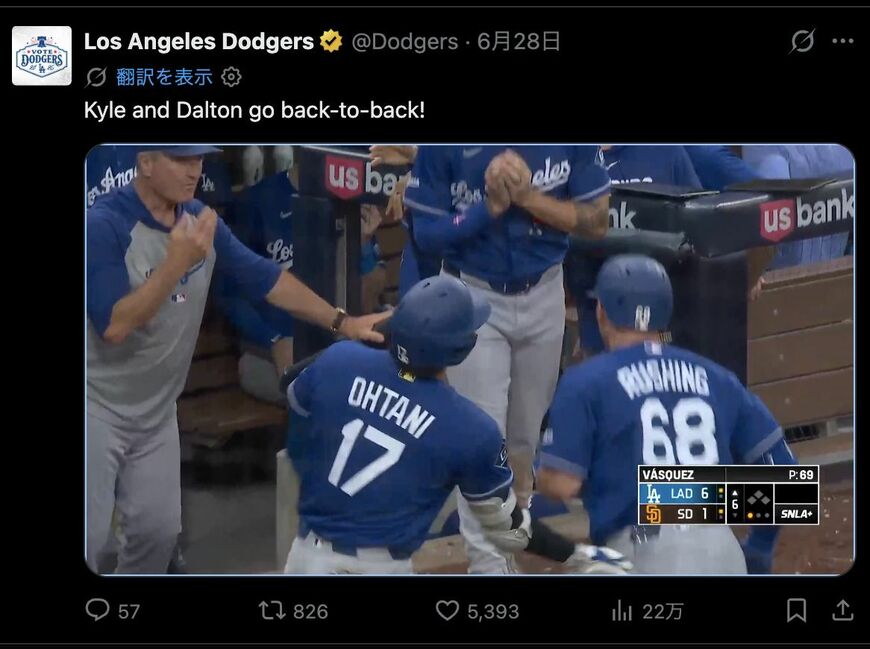Open the three-dot more options menu
Screen dimensions: 870x649
[843, 40]
